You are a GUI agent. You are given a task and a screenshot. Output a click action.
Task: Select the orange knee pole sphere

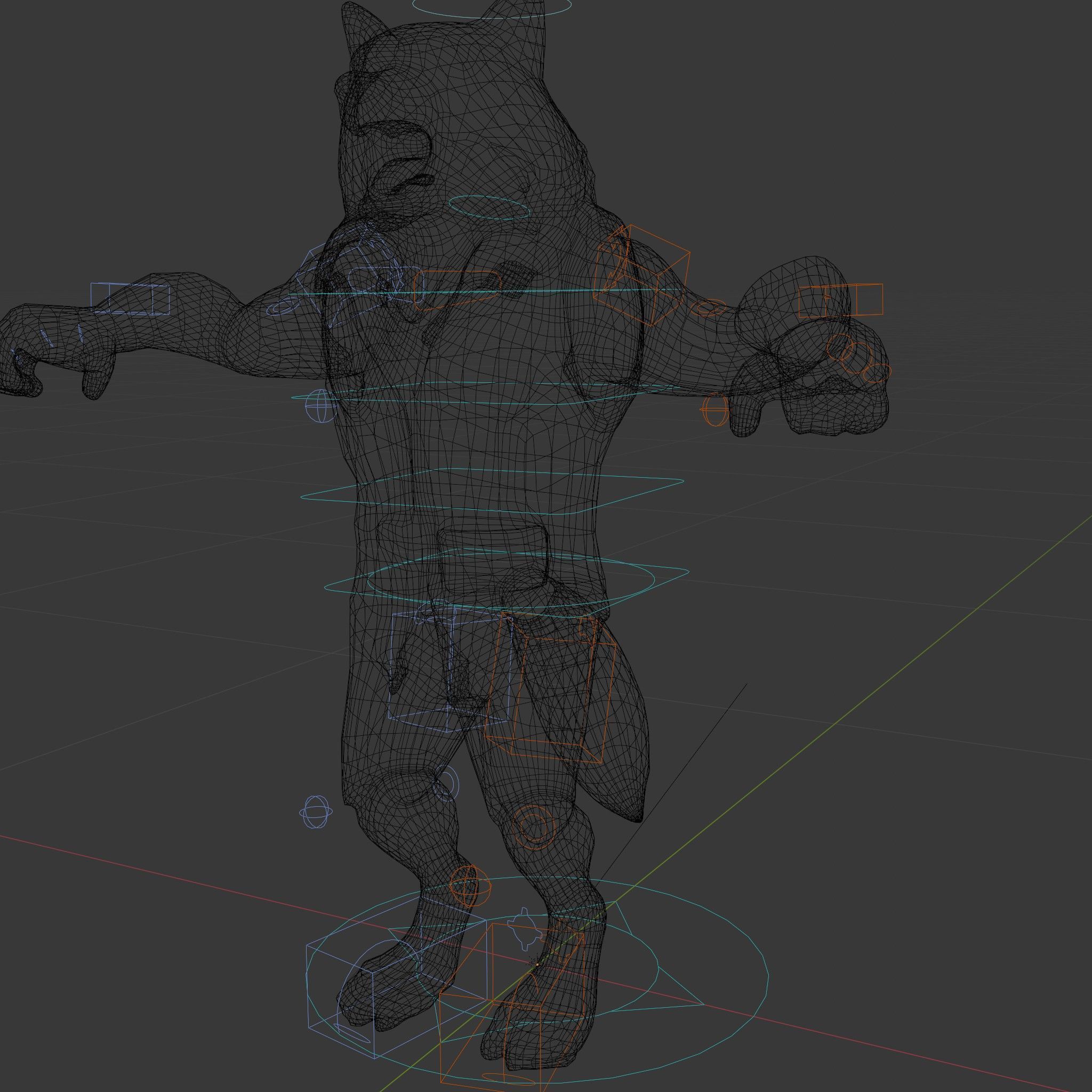[470, 886]
